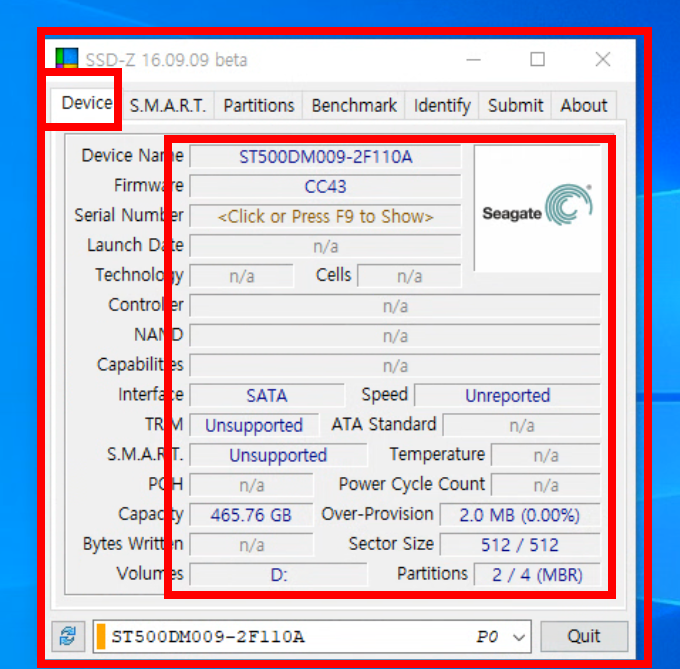
Task: Click the Technology n/a field
Action: [x=242, y=276]
